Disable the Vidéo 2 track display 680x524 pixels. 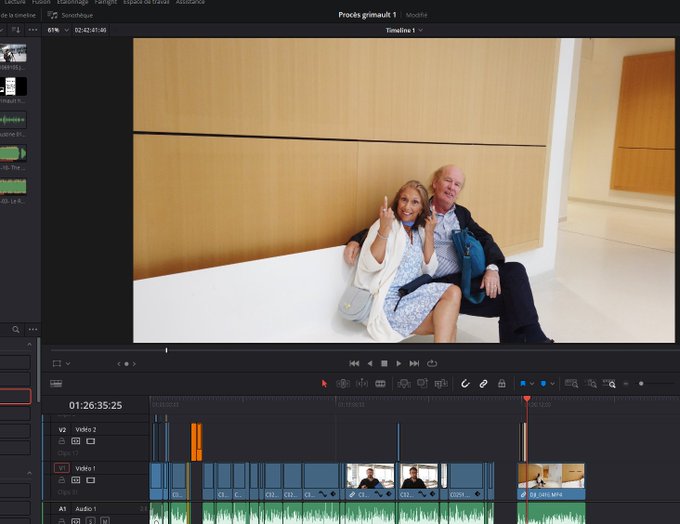91,441
